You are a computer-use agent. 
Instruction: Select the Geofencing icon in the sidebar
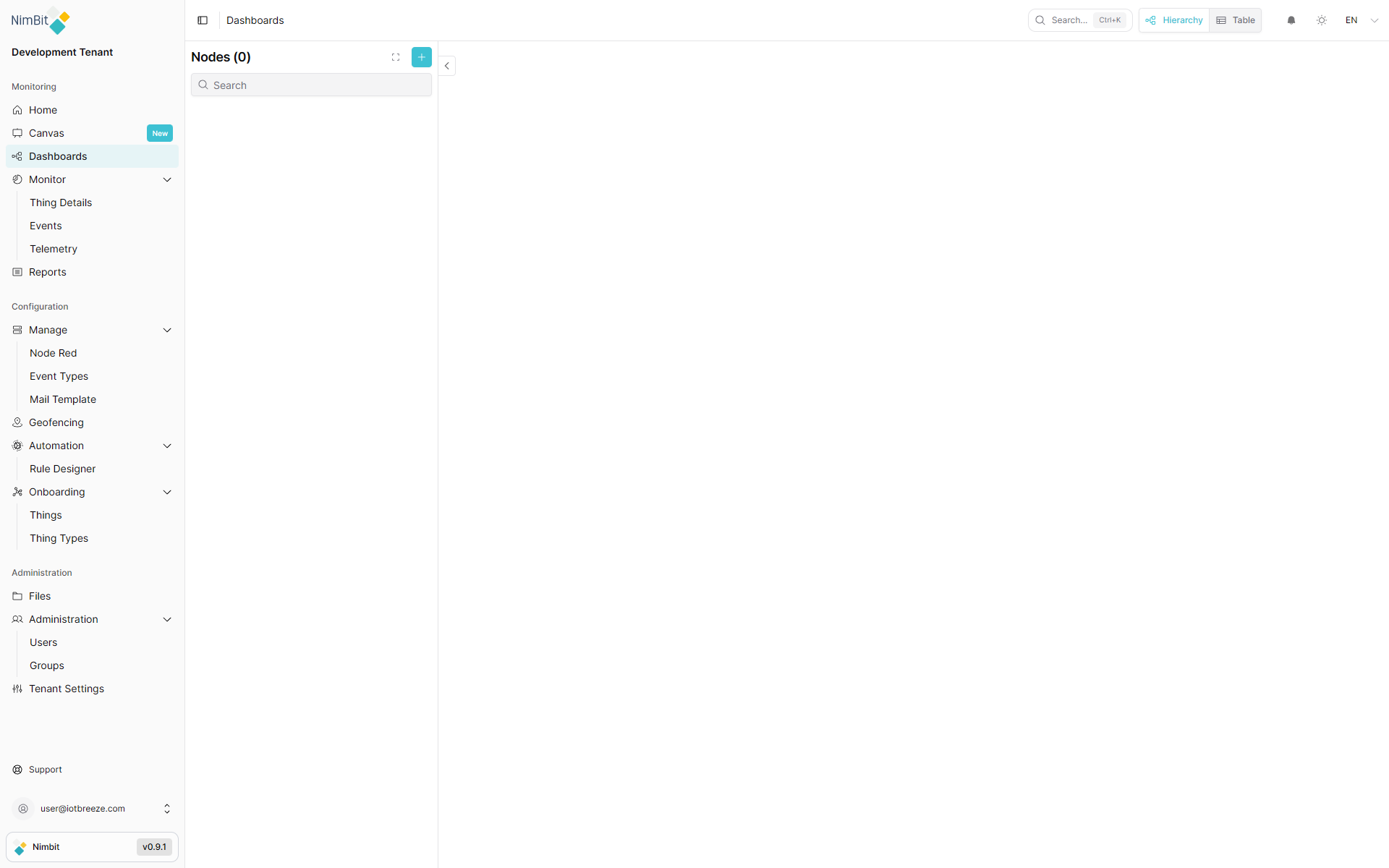pos(17,422)
